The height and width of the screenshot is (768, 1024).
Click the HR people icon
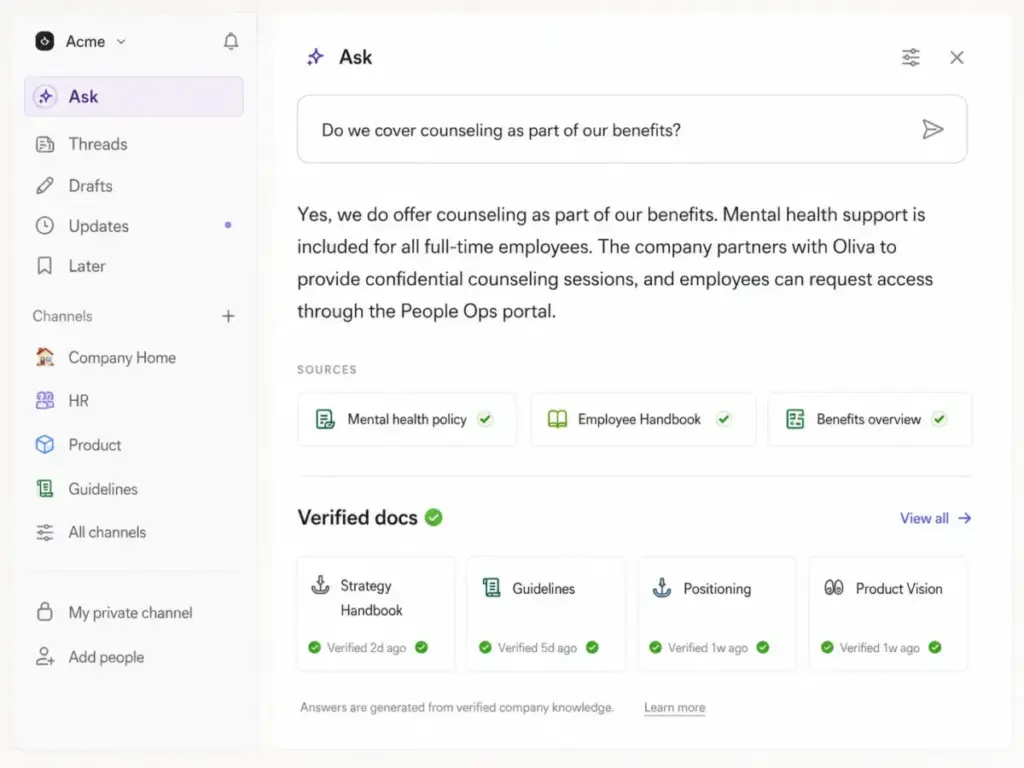tap(44, 400)
